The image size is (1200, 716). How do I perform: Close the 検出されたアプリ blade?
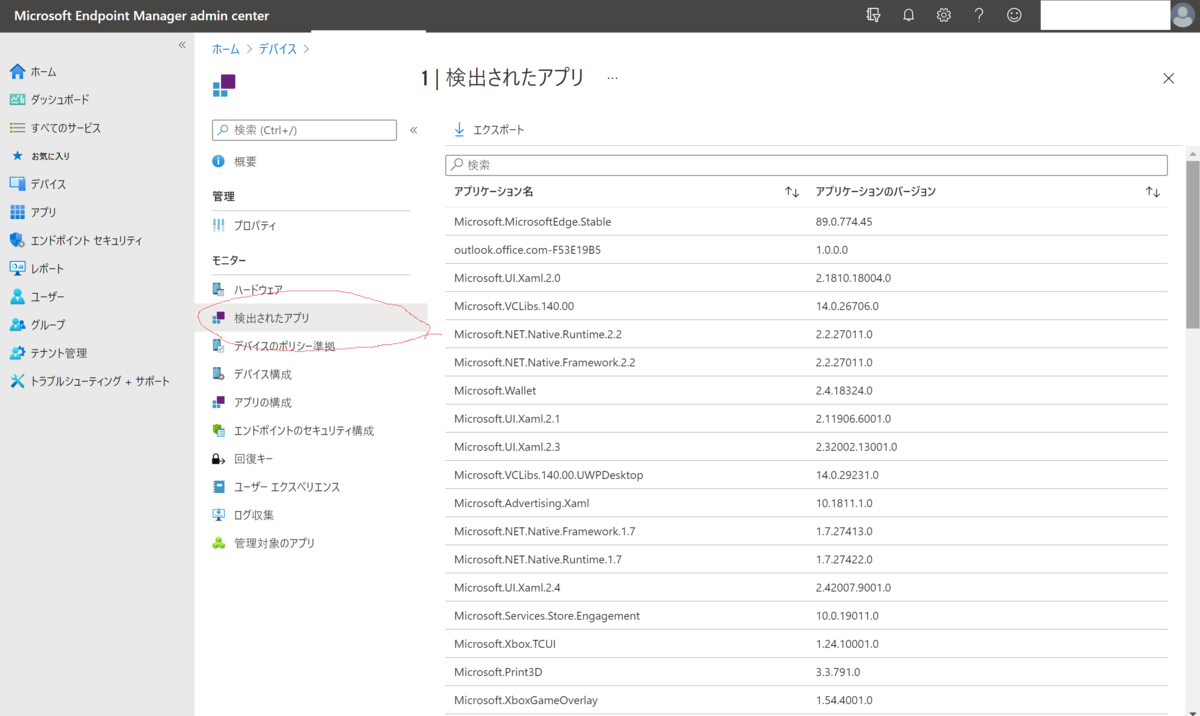(x=1169, y=78)
